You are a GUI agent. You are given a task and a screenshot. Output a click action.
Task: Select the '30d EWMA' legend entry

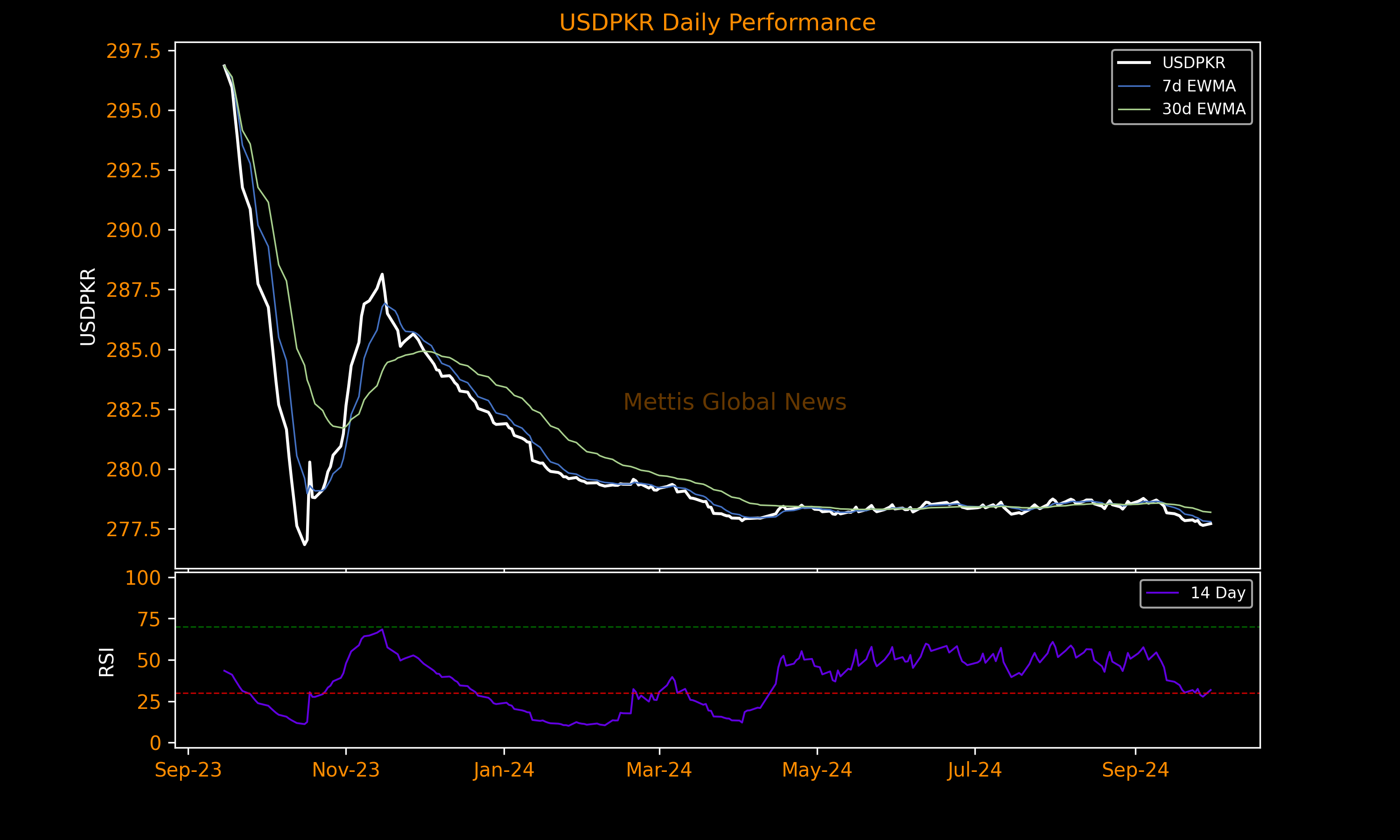(1182, 109)
